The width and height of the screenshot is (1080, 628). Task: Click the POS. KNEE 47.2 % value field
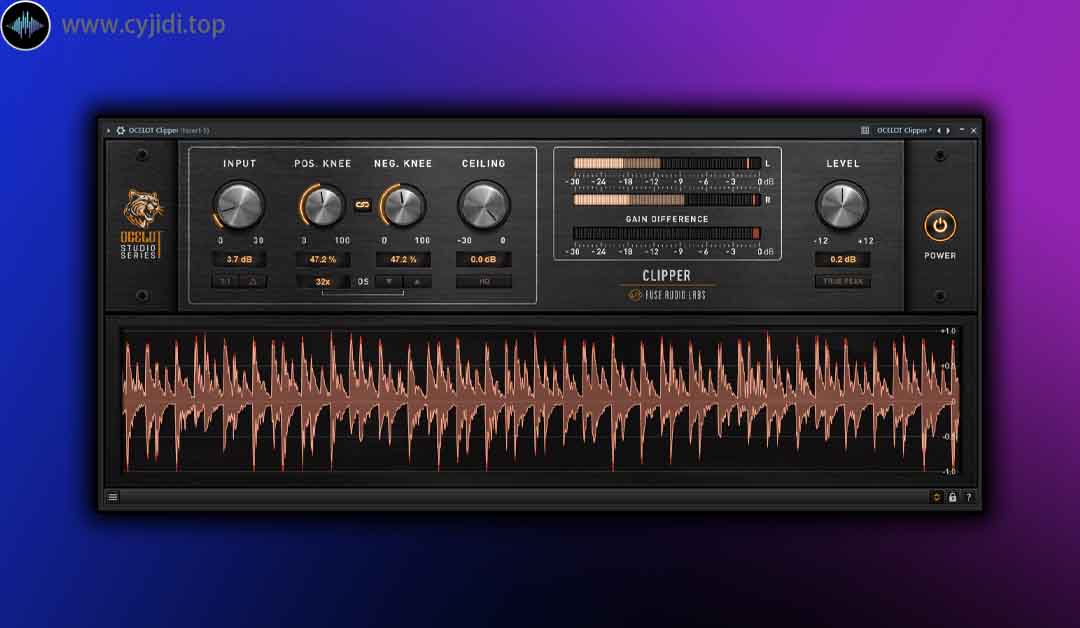point(322,260)
